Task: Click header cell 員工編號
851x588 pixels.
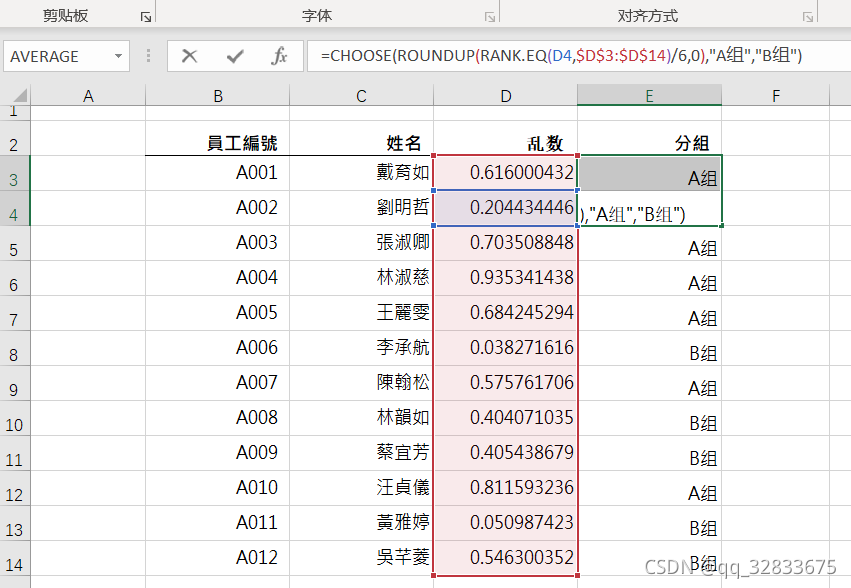Action: (x=218, y=138)
